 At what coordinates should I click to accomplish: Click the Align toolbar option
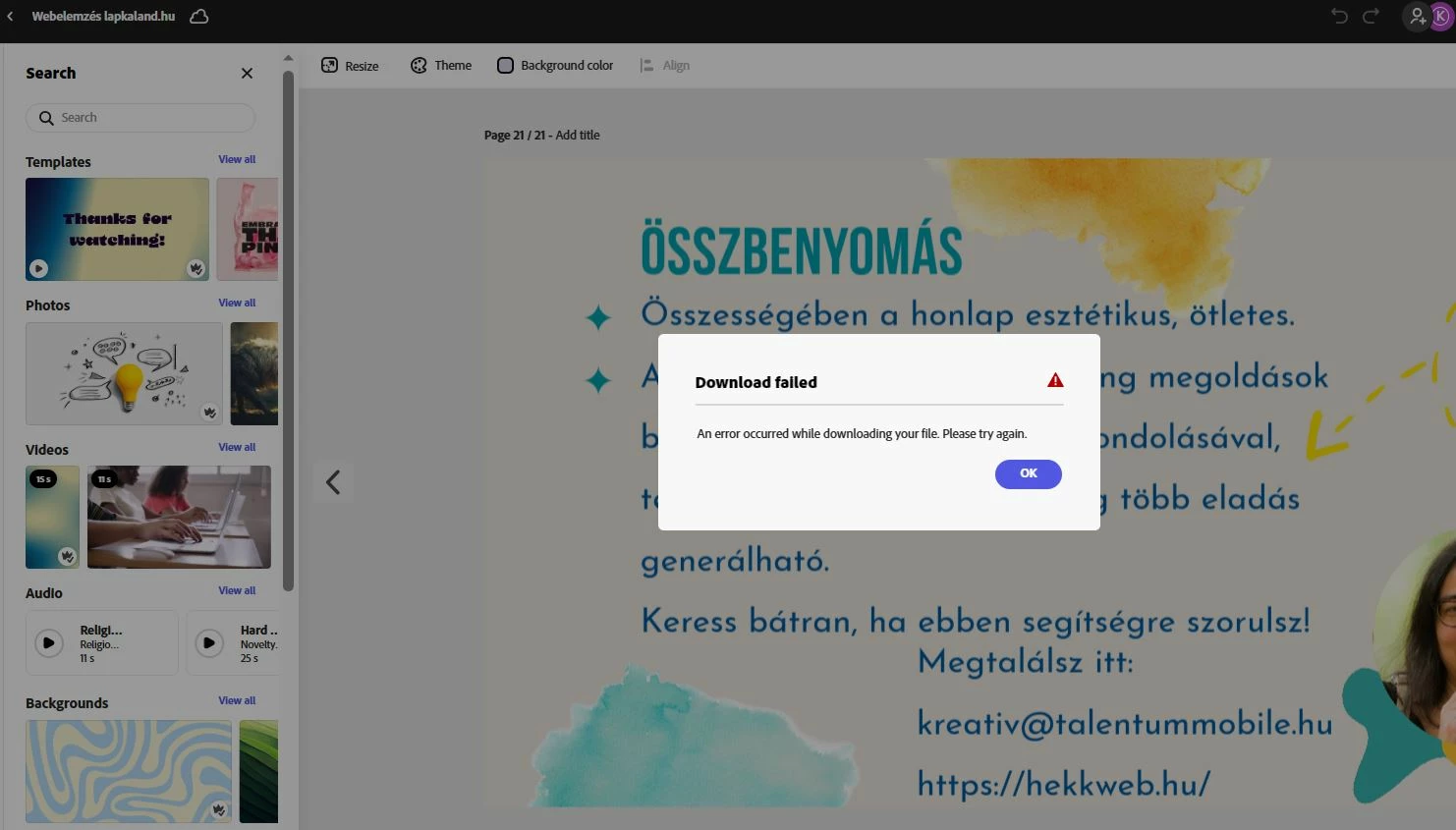coord(665,66)
